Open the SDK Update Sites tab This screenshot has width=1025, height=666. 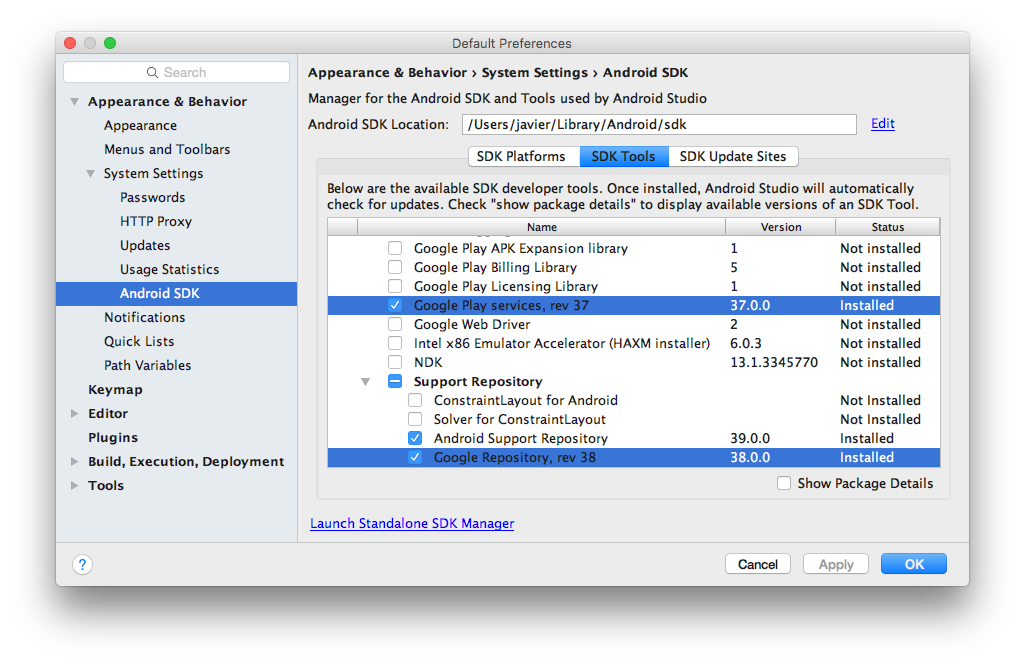click(733, 156)
